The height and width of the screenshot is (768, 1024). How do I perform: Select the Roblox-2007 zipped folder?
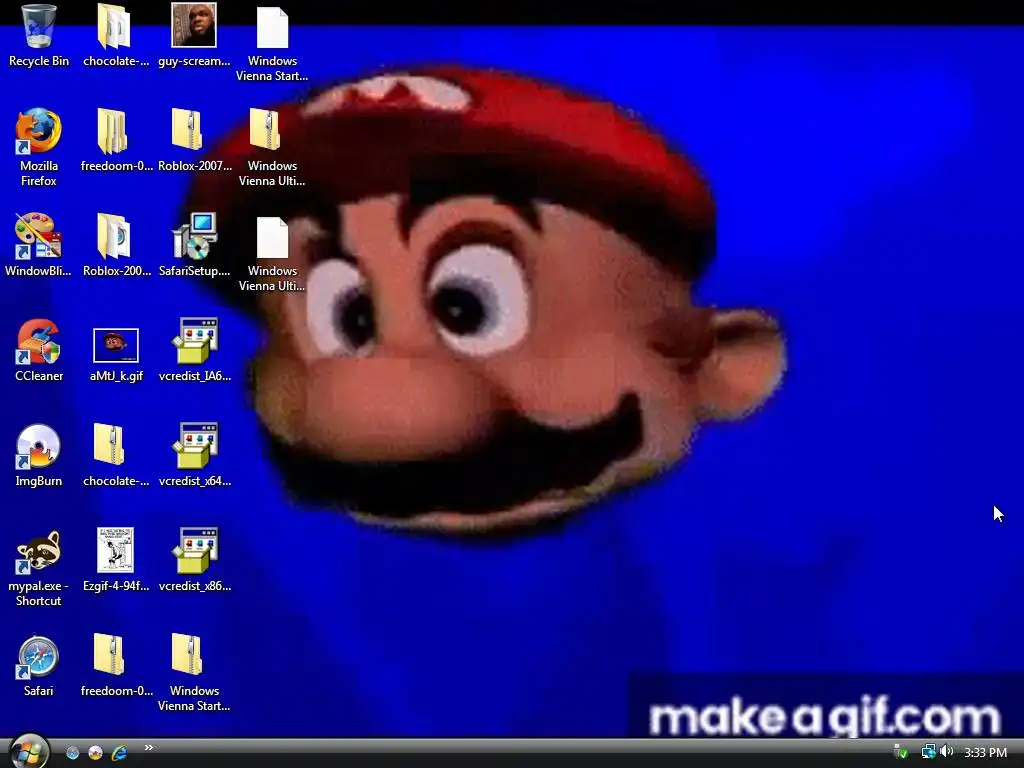click(x=187, y=129)
